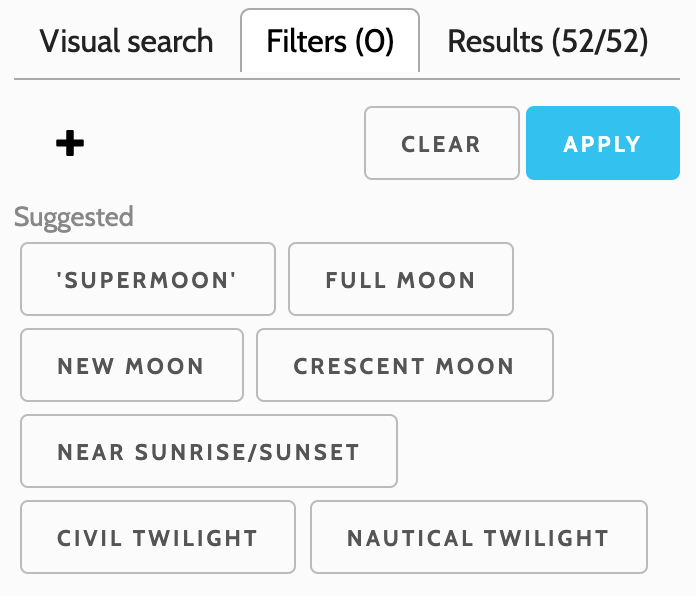This screenshot has height=596, width=696.
Task: Choose the CIVIL TWILIGHT filter
Action: [157, 537]
